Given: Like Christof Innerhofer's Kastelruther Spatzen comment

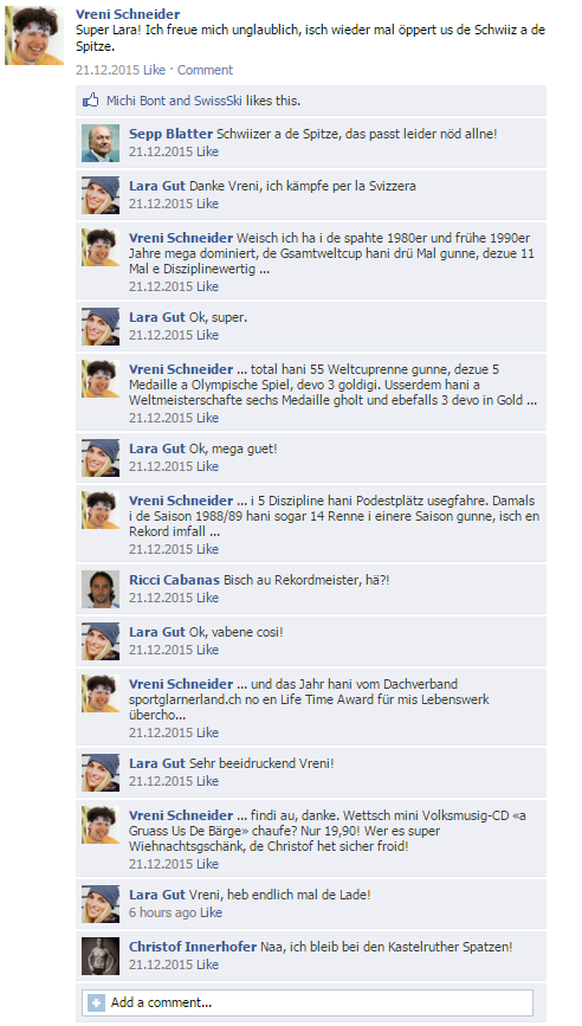Looking at the screenshot, I should 208,964.
